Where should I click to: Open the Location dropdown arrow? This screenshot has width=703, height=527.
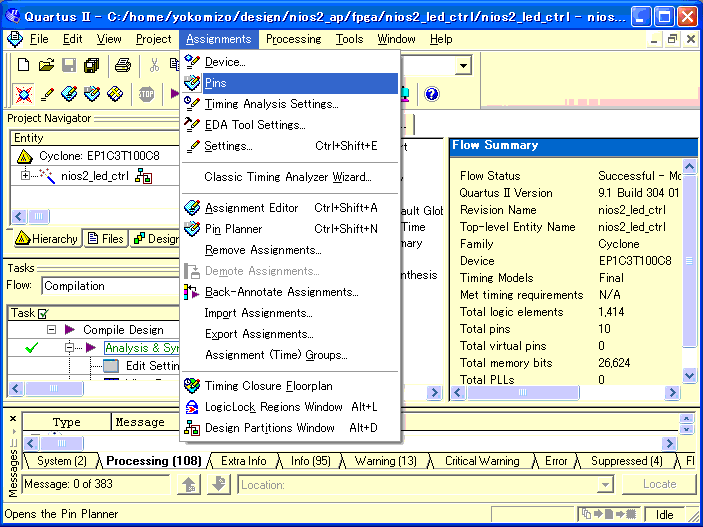pos(605,485)
